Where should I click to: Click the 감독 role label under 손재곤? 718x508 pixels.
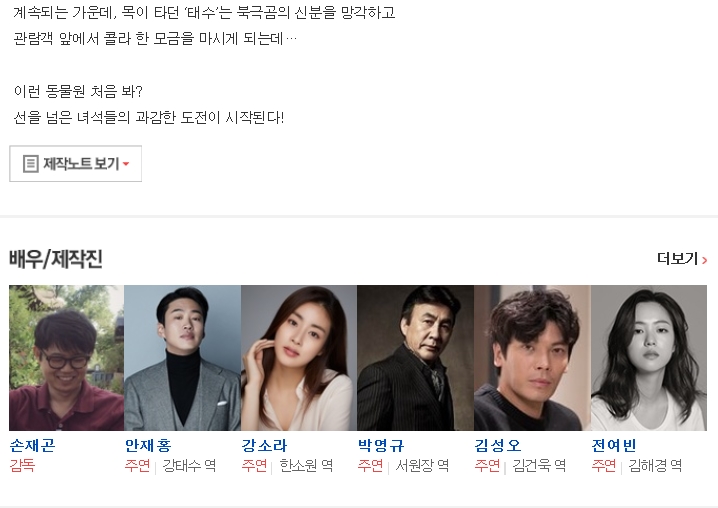click(x=22, y=466)
